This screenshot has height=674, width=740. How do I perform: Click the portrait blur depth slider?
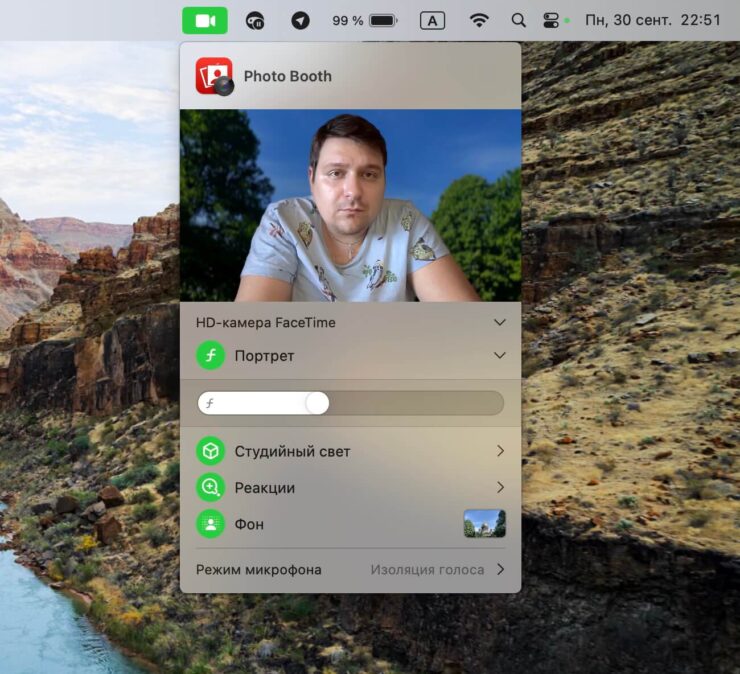pos(350,403)
